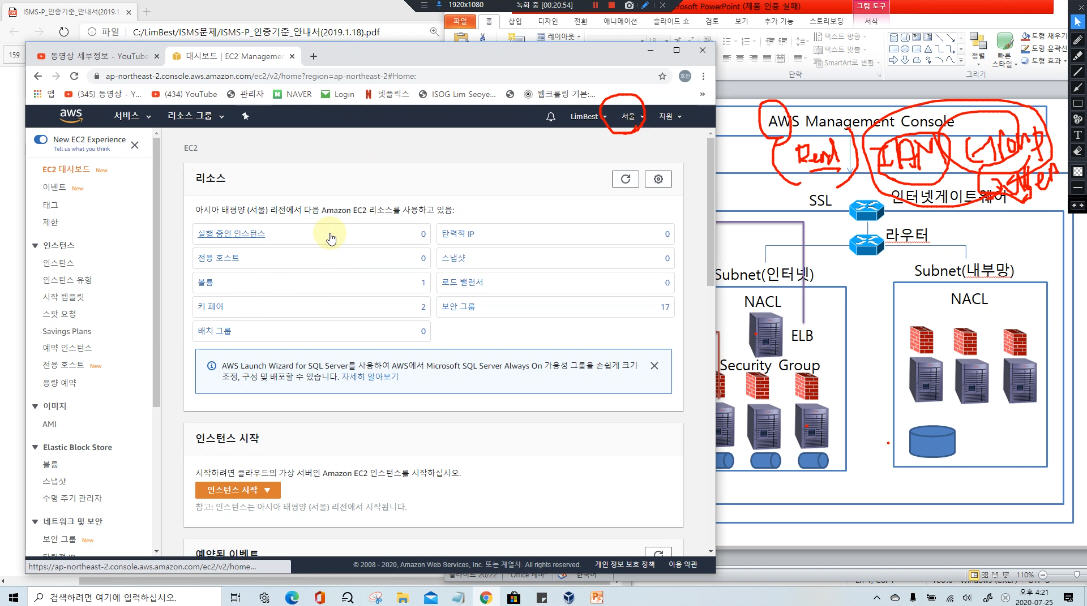1087x606 pixels.
Task: Click the AWS logo in console header
Action: pos(71,115)
